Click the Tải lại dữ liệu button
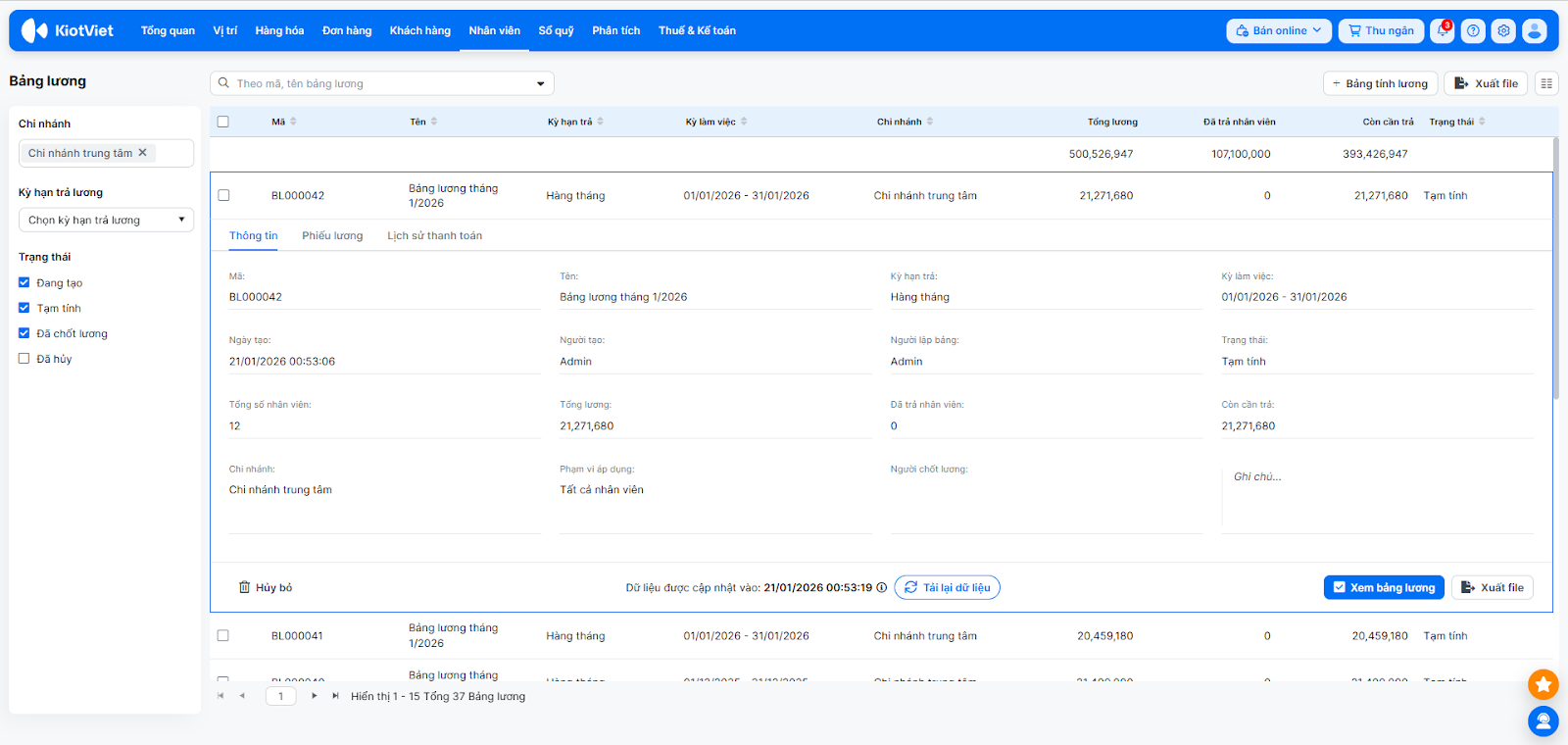The height and width of the screenshot is (745, 1568). click(x=947, y=587)
